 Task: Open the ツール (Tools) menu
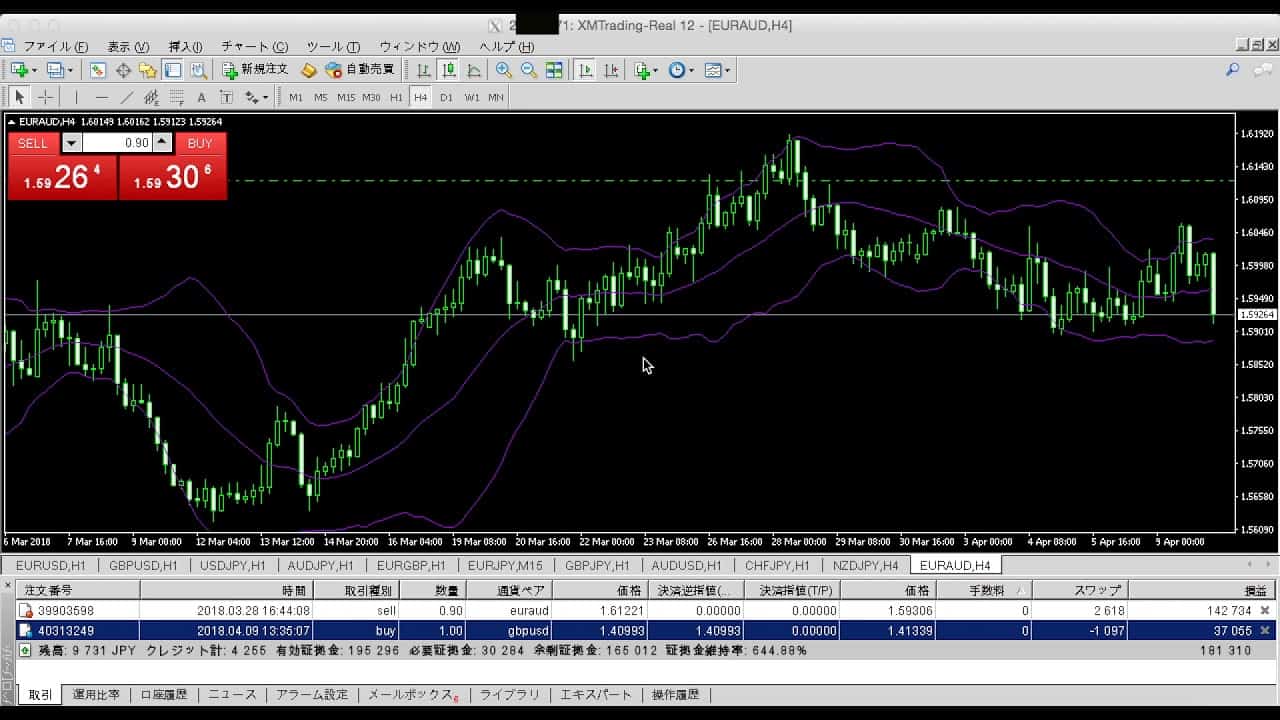[333, 47]
